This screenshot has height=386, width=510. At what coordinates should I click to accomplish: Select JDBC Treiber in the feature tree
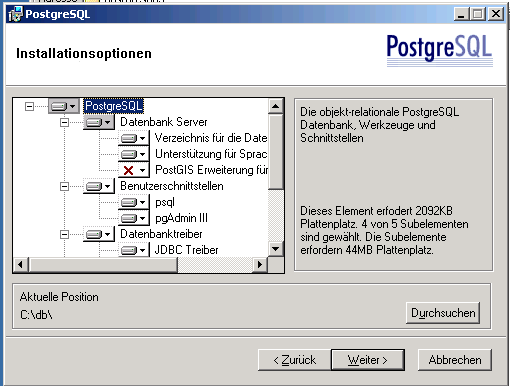(186, 250)
